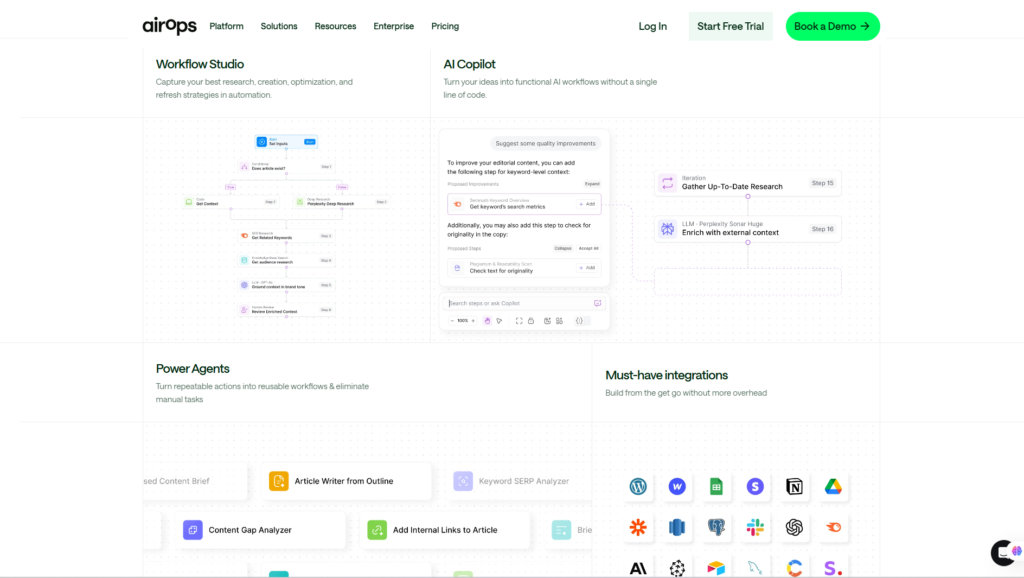Screen dimensions: 1024x578
Task: Click the AirOps logo
Action: tap(169, 26)
